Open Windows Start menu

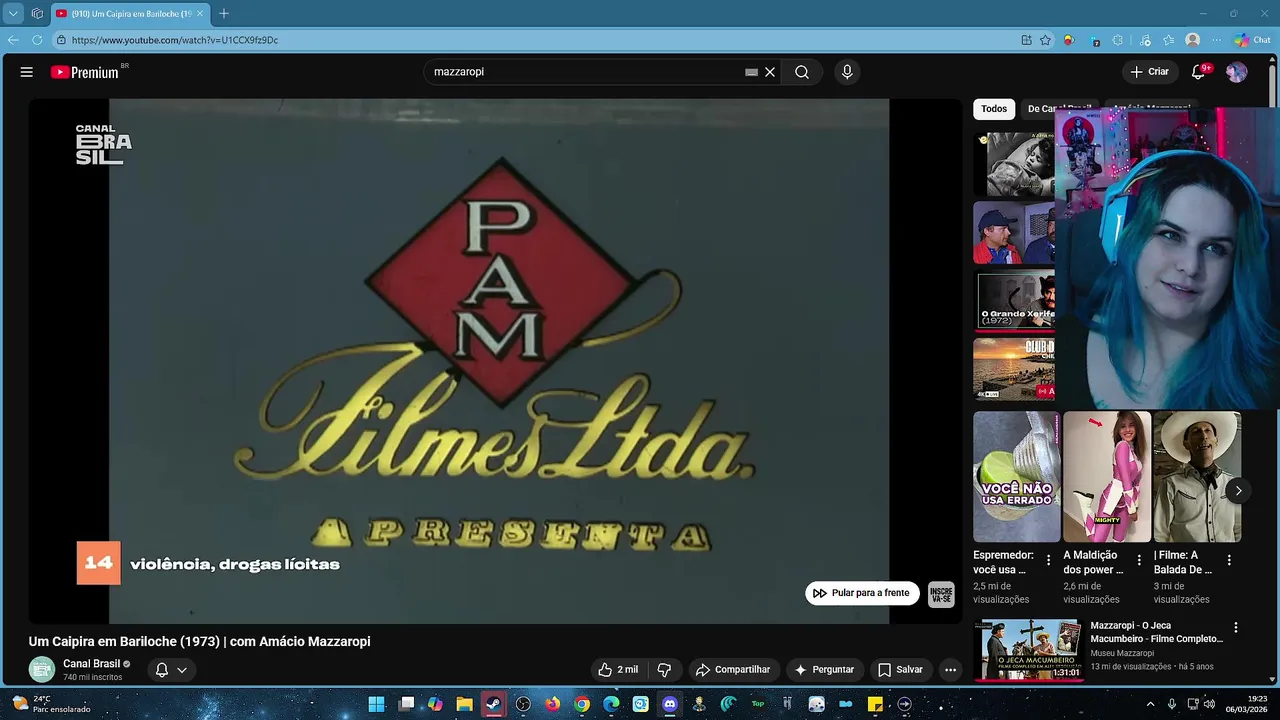(376, 704)
